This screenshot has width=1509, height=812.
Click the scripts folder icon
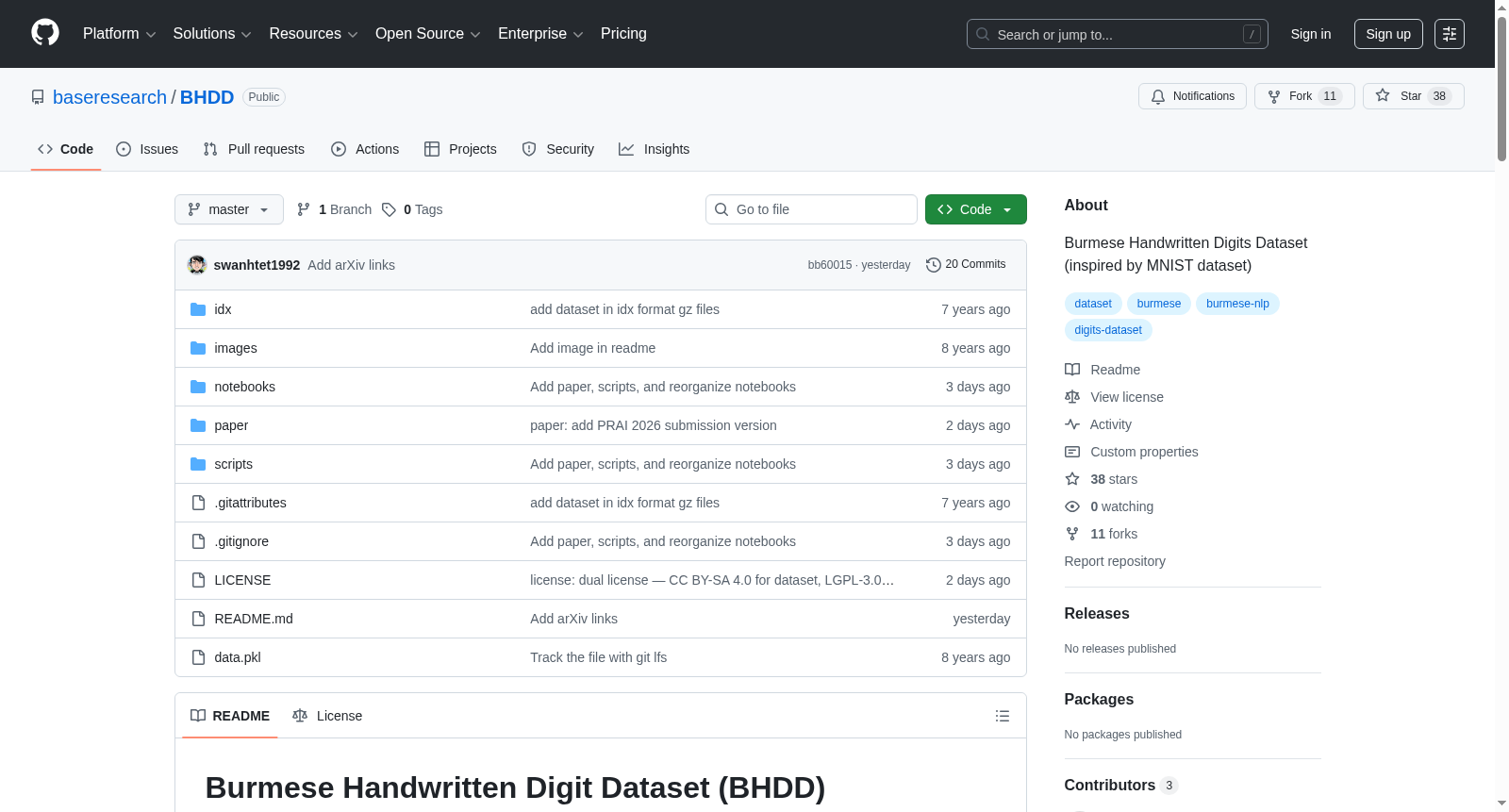(x=198, y=464)
